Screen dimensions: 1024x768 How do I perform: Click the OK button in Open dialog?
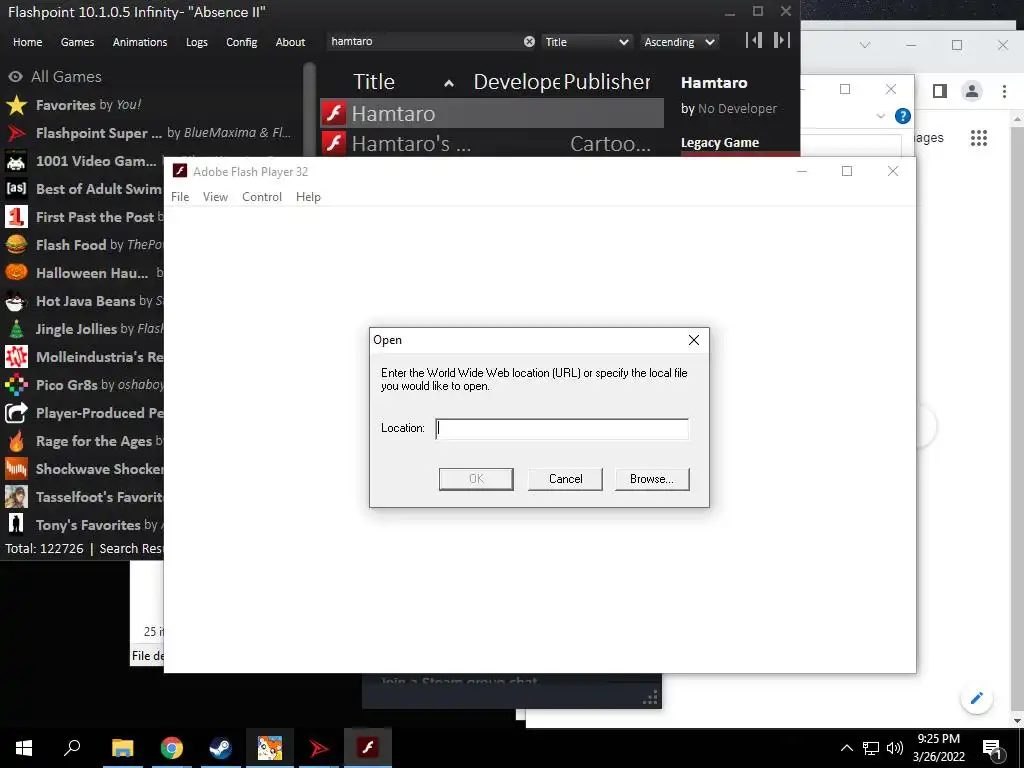[x=476, y=479]
